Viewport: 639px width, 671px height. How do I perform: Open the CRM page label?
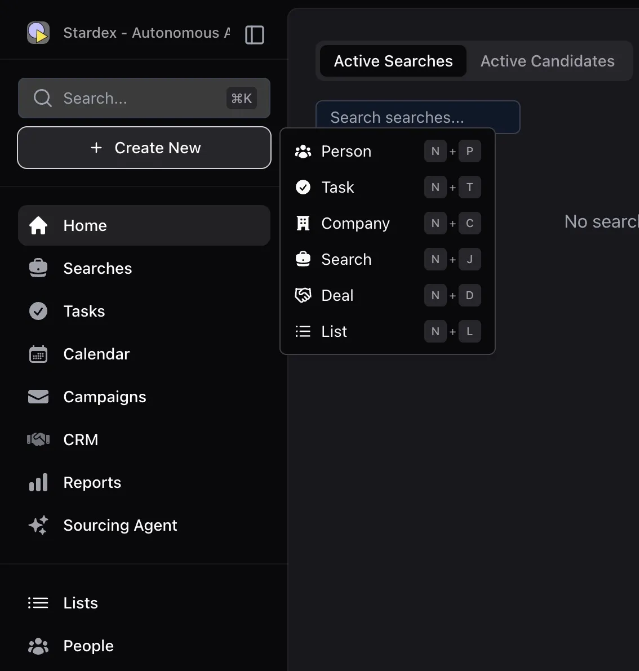(80, 439)
